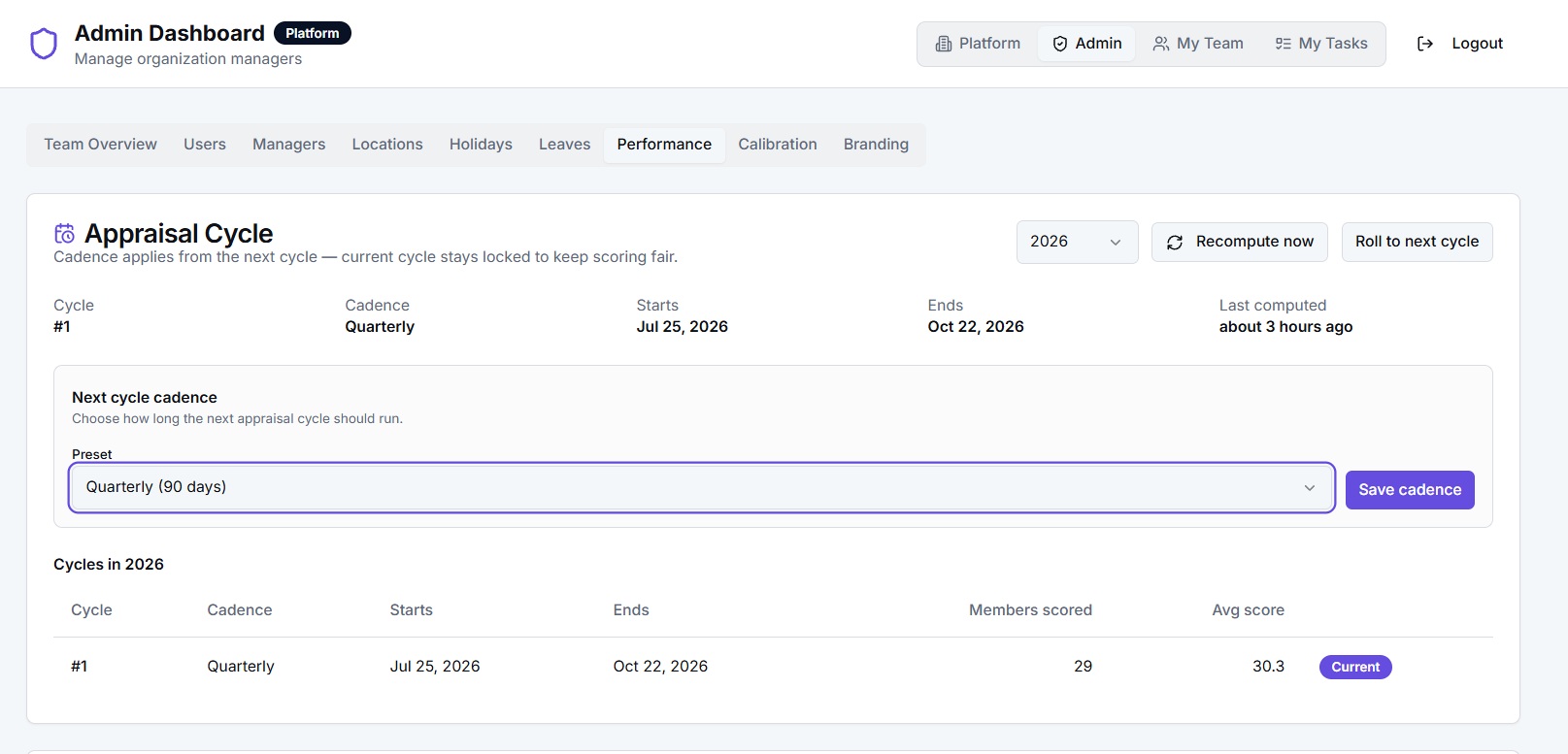Log out of the dashboard

point(1459,44)
